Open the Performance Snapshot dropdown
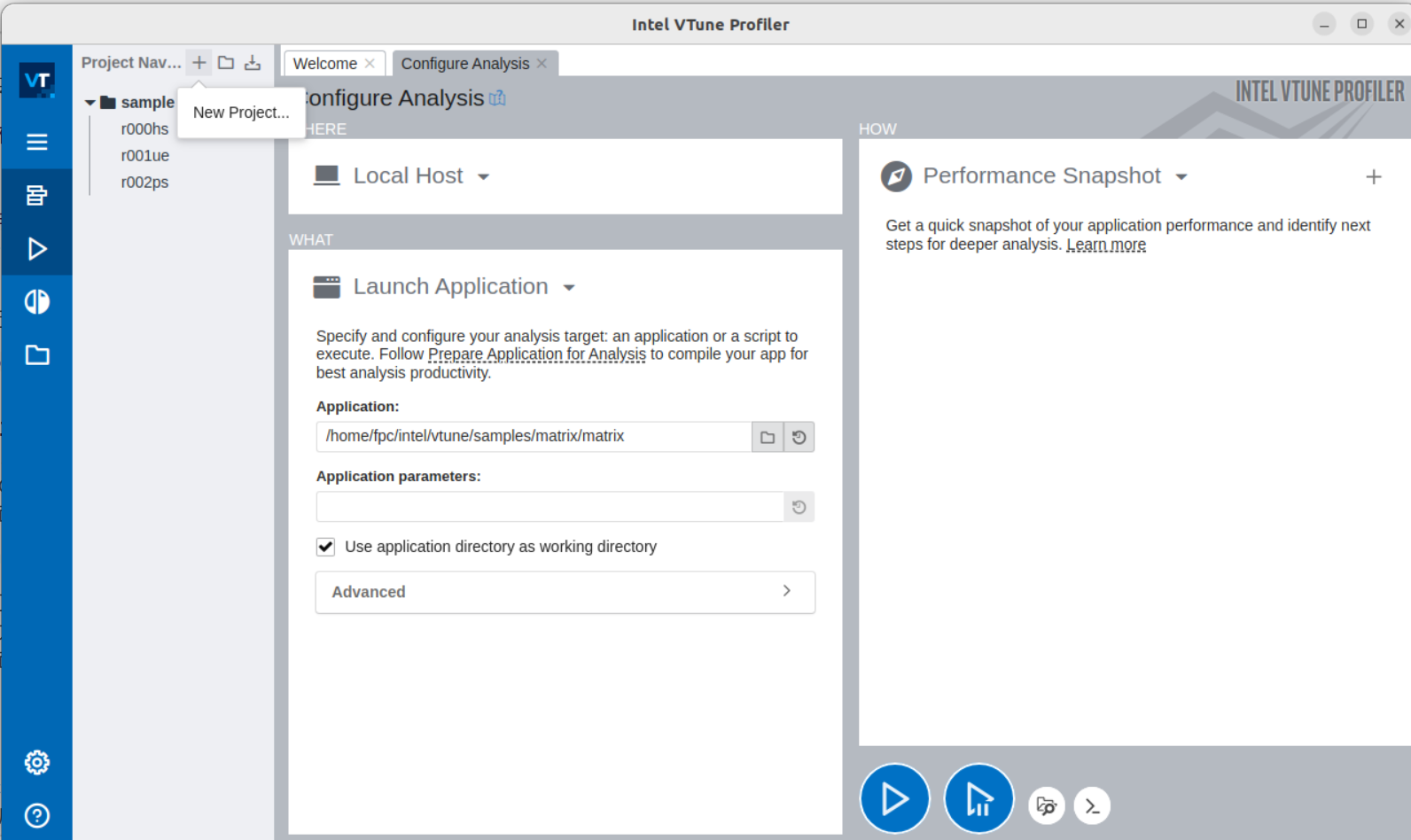1411x840 pixels. [x=1181, y=177]
